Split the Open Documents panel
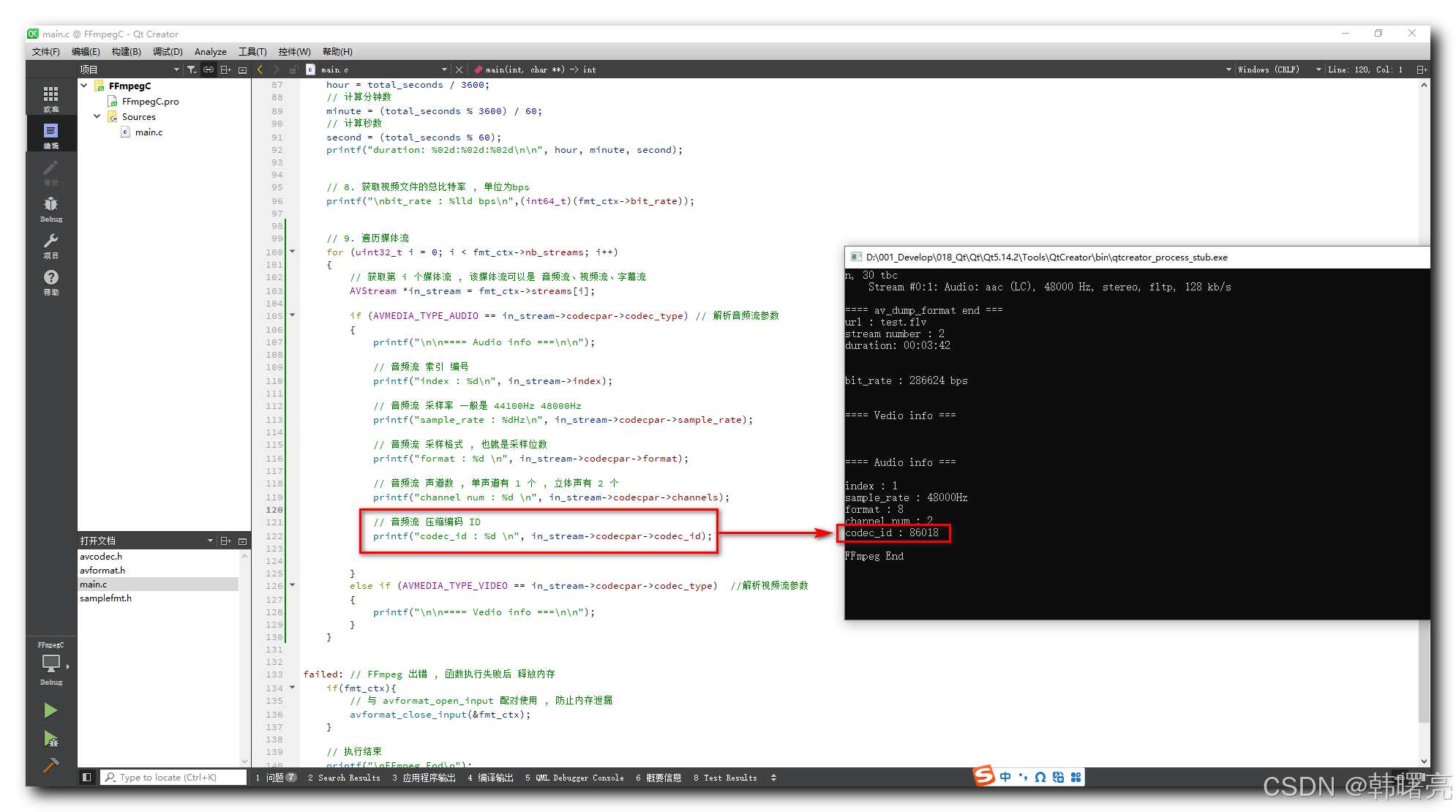Image resolution: width=1456 pixels, height=812 pixels. coord(226,541)
